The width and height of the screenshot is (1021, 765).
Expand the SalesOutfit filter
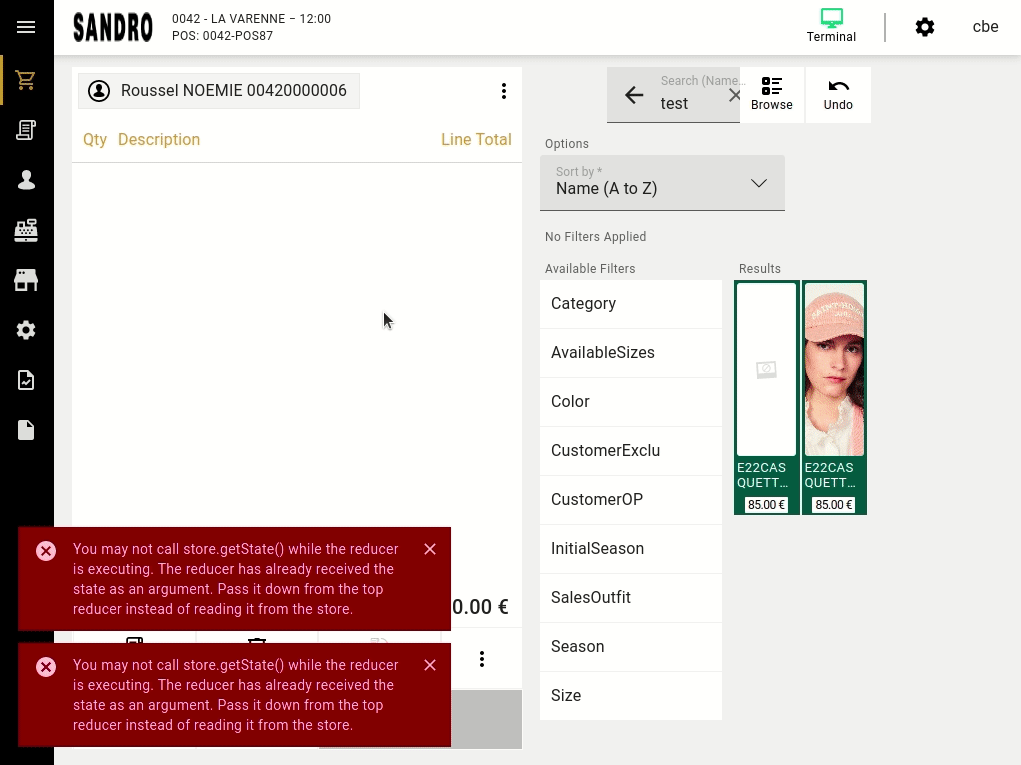coord(630,597)
